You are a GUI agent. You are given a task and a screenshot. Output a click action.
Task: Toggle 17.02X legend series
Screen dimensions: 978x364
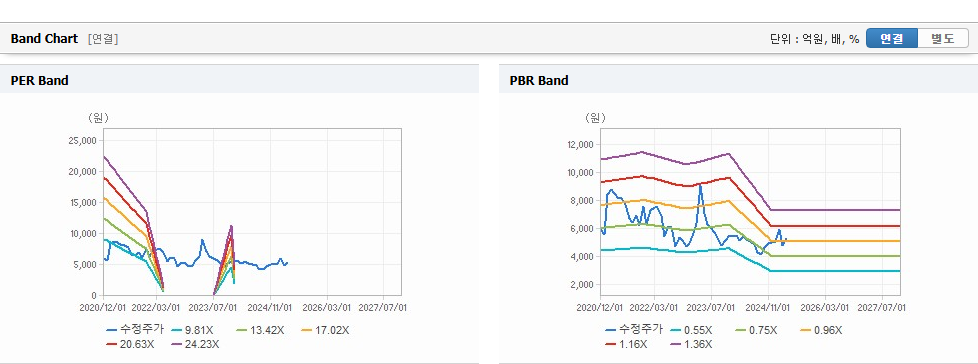[x=322, y=330]
